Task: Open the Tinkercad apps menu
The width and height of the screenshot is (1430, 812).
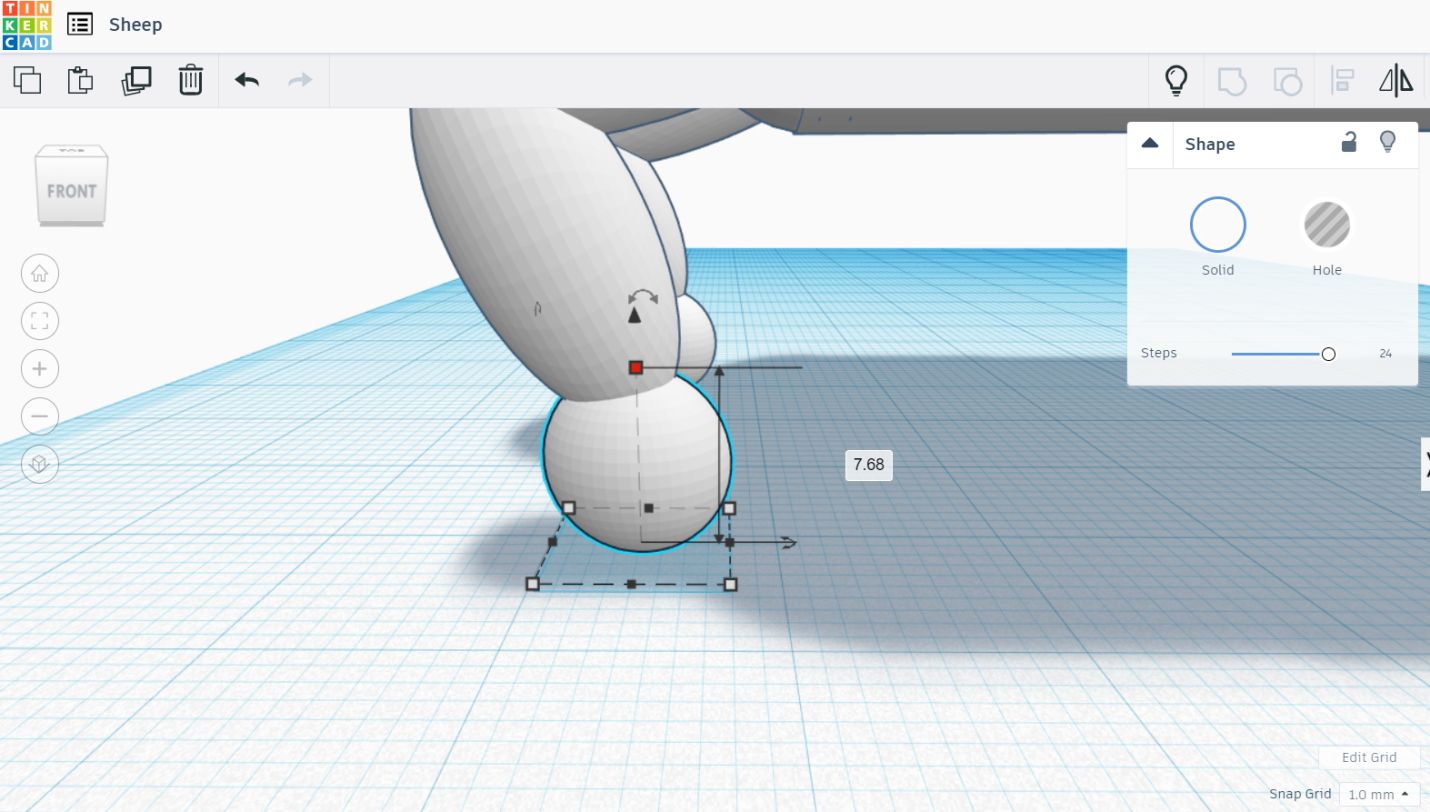Action: pos(79,23)
